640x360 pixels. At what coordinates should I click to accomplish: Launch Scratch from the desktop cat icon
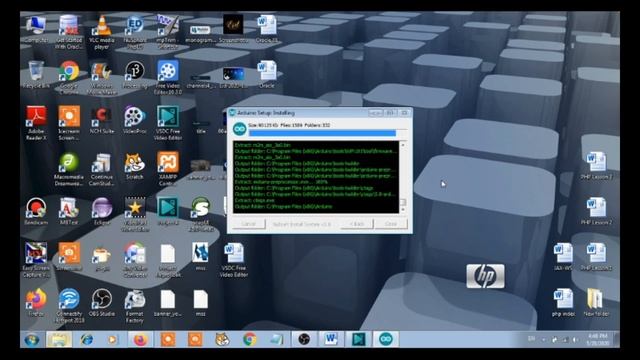pyautogui.click(x=135, y=166)
